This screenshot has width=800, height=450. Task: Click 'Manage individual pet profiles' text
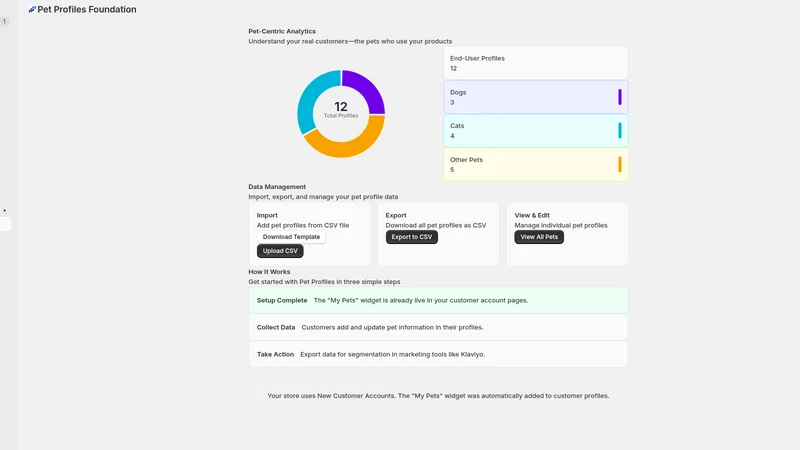[x=561, y=225]
